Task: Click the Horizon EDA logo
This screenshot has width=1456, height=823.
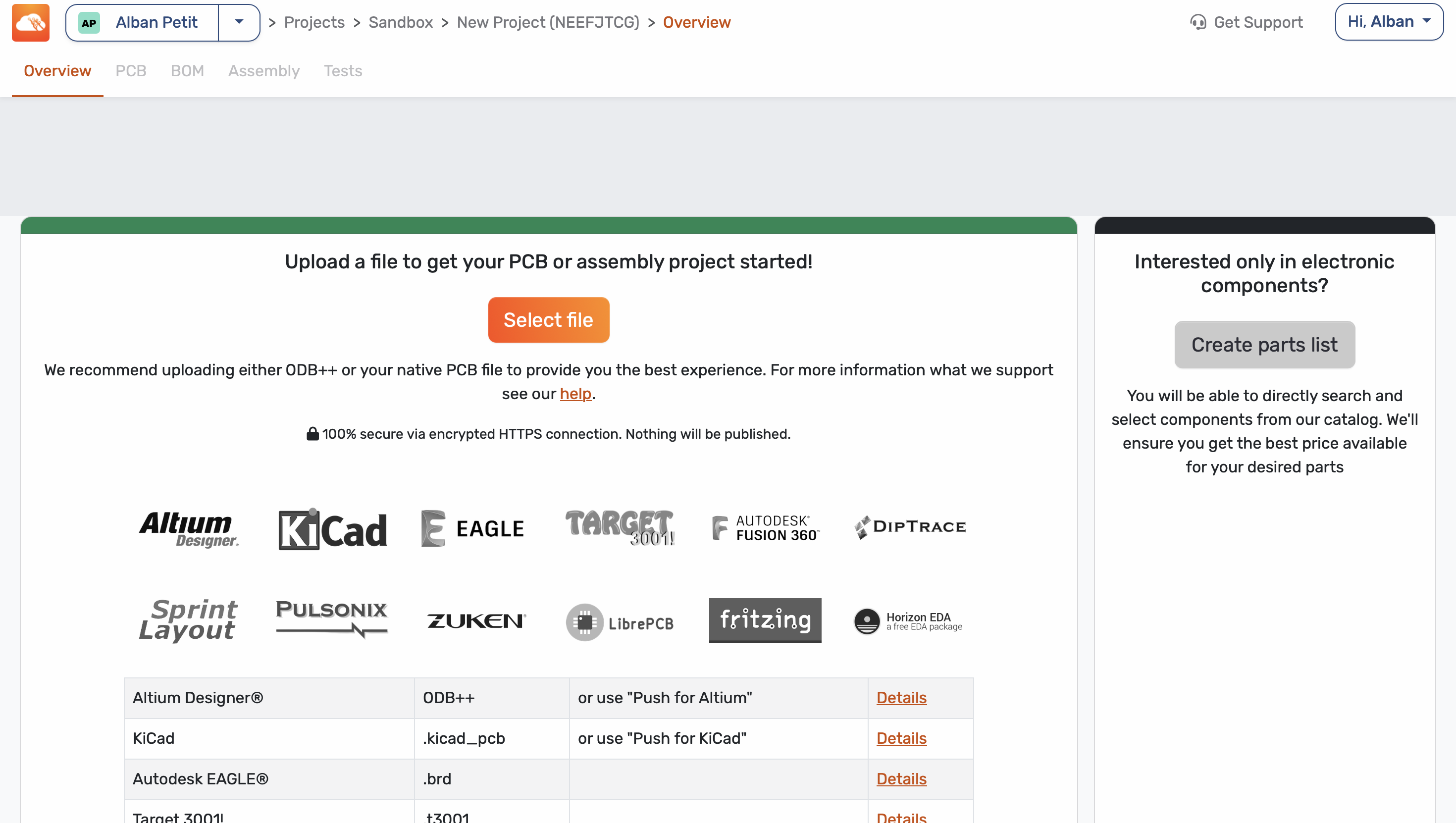Action: click(908, 621)
